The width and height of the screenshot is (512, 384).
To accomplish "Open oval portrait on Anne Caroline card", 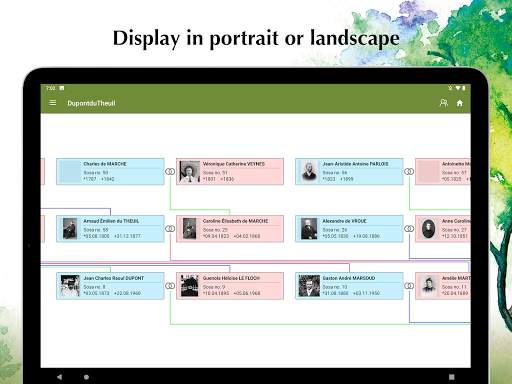I will [x=428, y=229].
